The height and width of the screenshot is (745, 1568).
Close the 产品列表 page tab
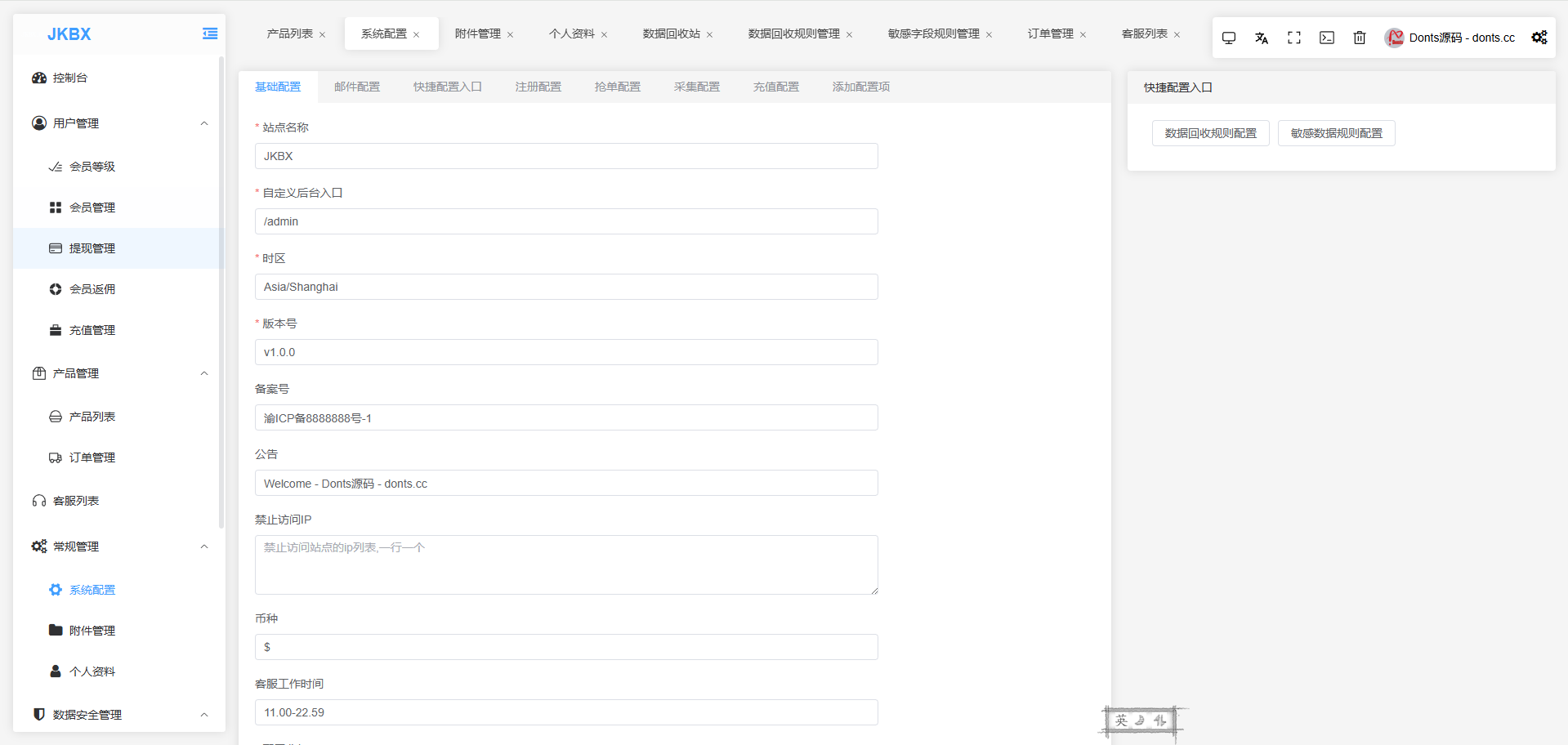[323, 34]
